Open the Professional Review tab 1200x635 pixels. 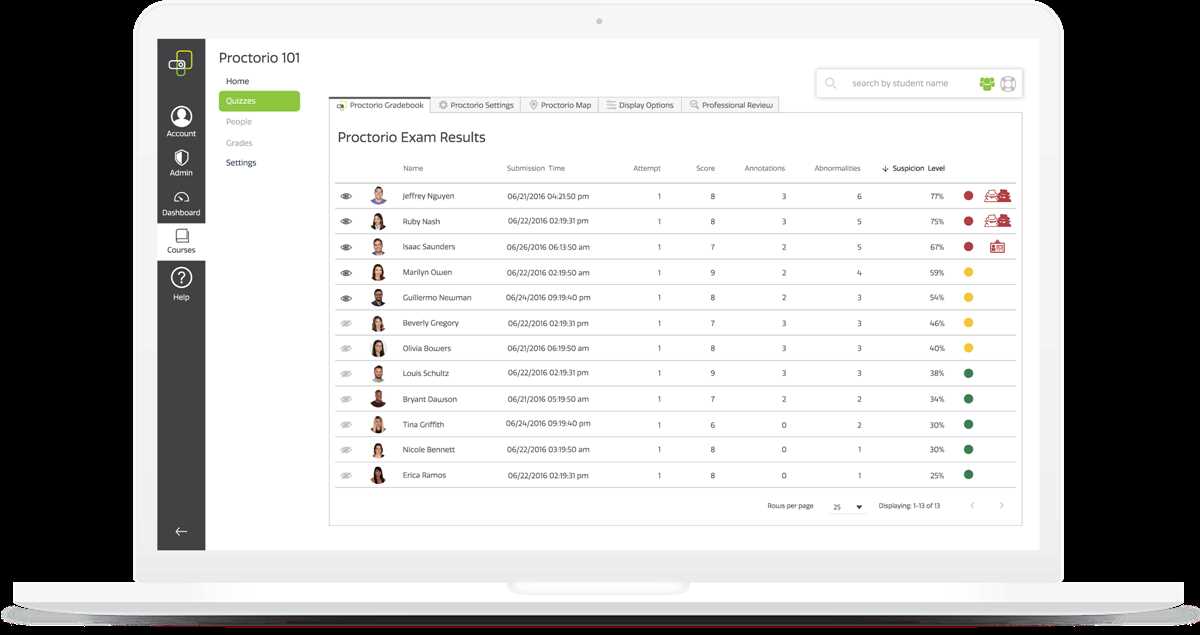point(730,105)
